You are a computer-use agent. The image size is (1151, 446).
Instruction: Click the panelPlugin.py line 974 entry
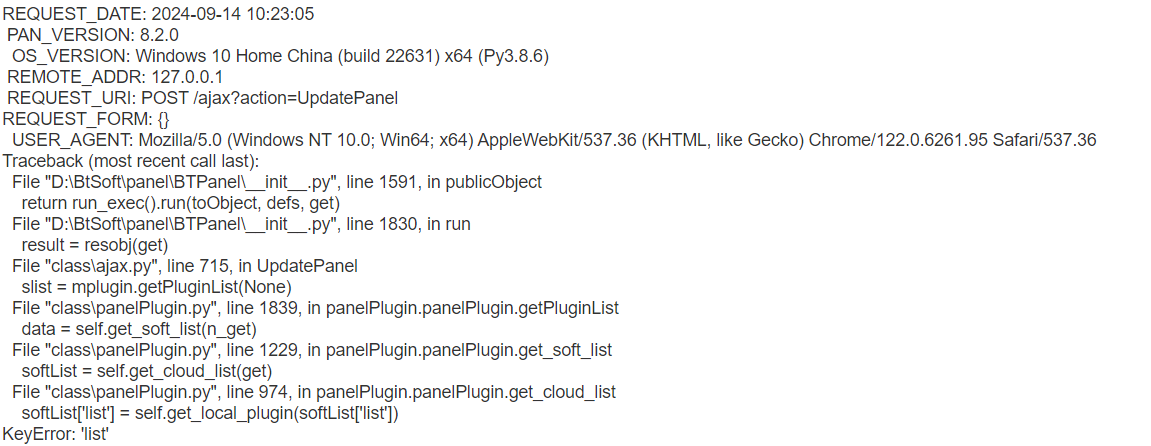point(314,392)
